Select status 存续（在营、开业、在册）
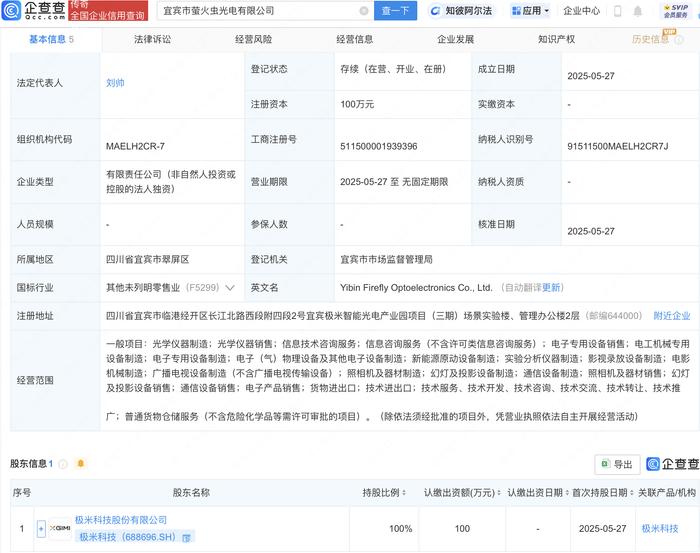 tap(393, 69)
